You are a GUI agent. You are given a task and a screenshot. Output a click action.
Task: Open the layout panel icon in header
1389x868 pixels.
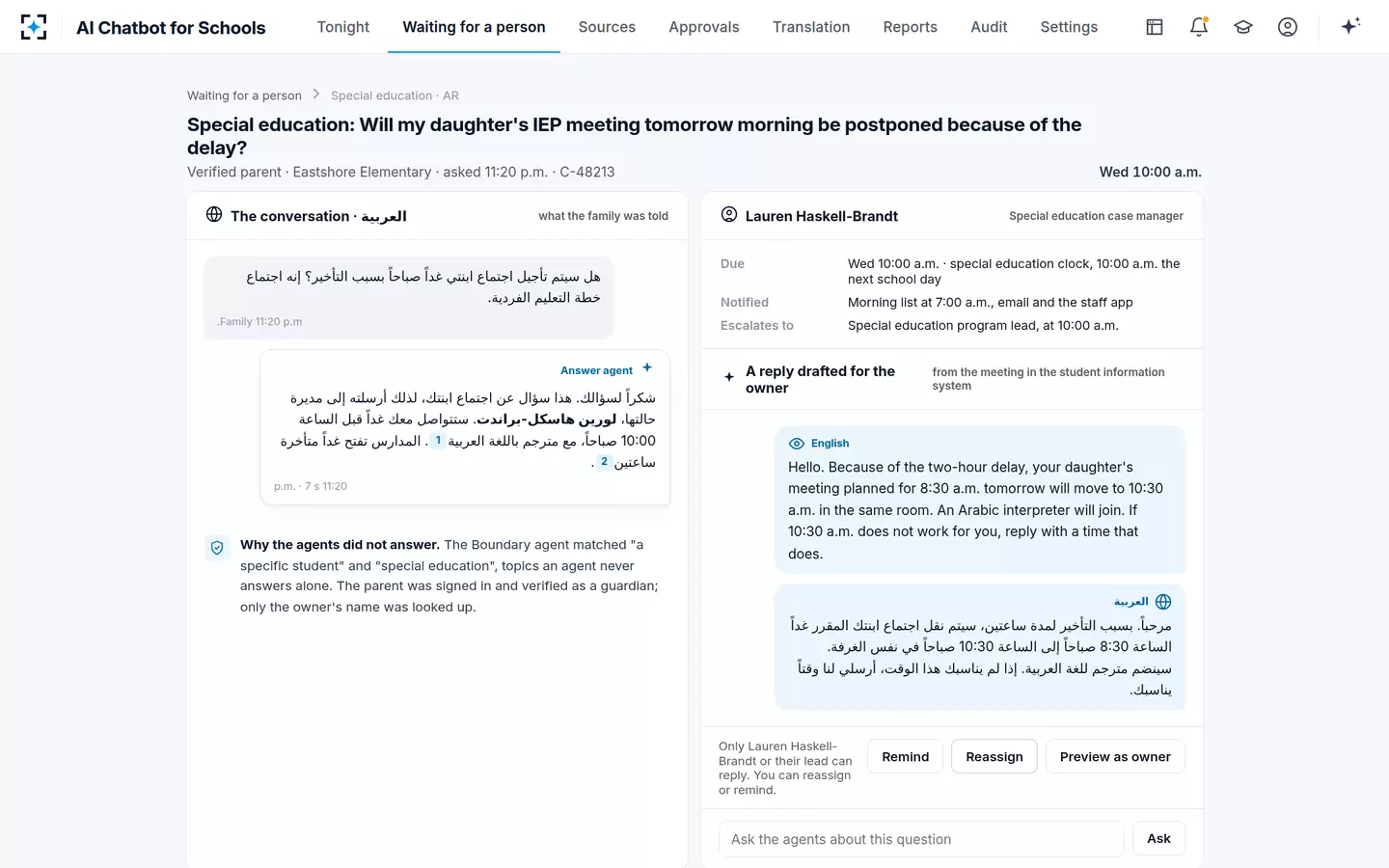(1155, 27)
